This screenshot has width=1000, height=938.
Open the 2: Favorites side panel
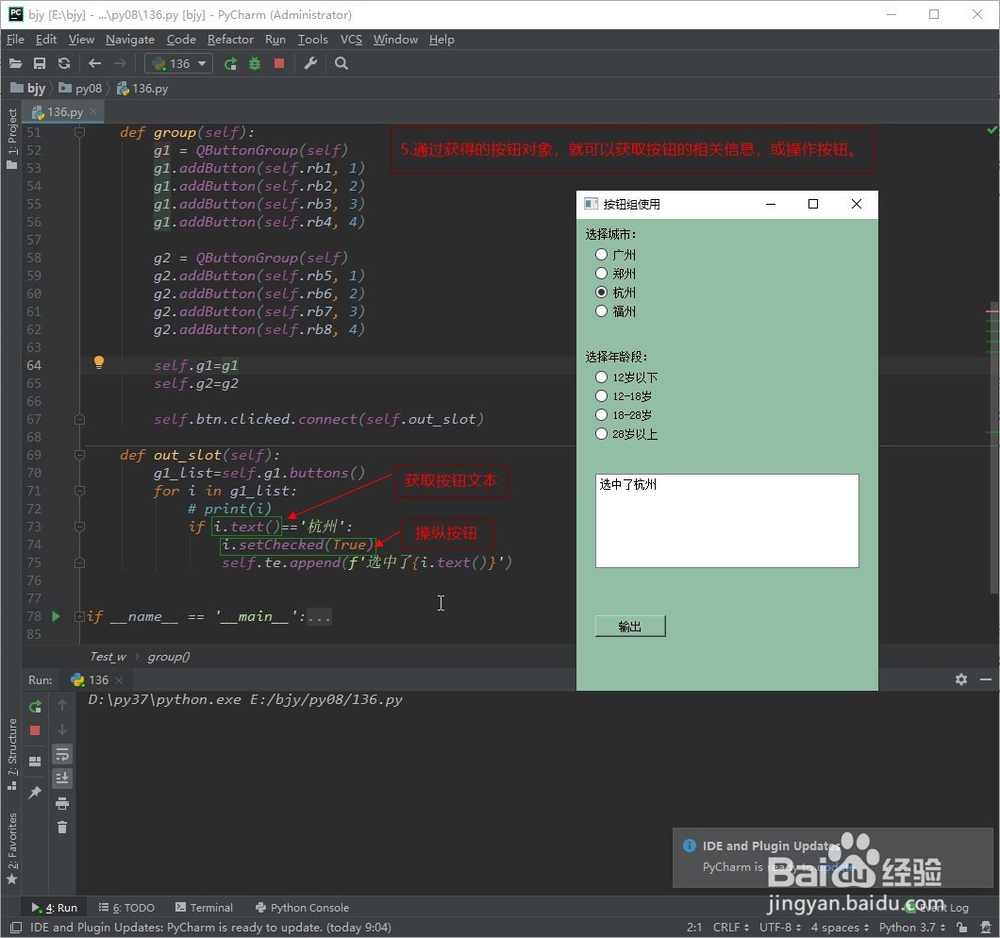[11, 848]
